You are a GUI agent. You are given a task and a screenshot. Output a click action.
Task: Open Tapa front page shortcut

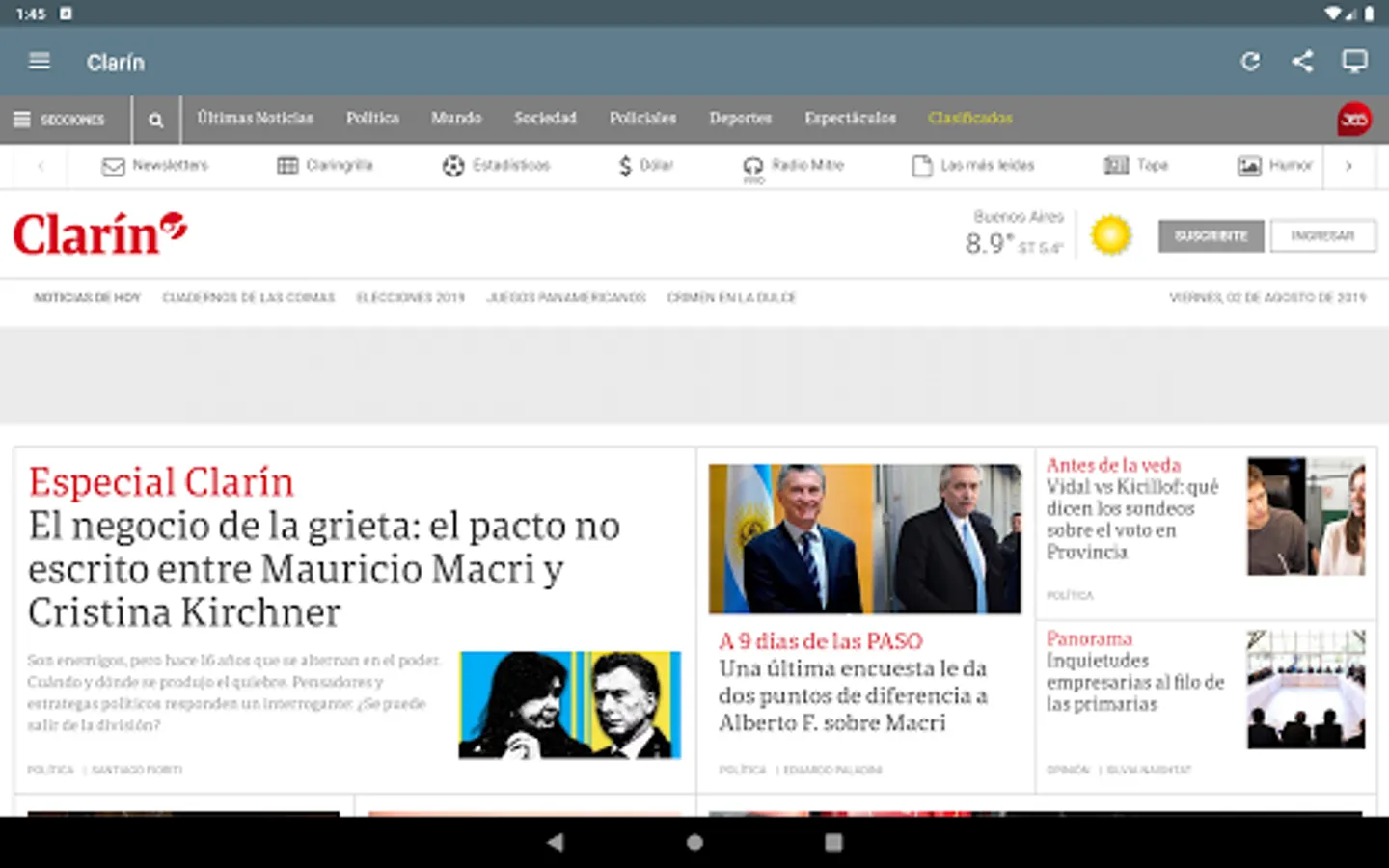pyautogui.click(x=1136, y=166)
